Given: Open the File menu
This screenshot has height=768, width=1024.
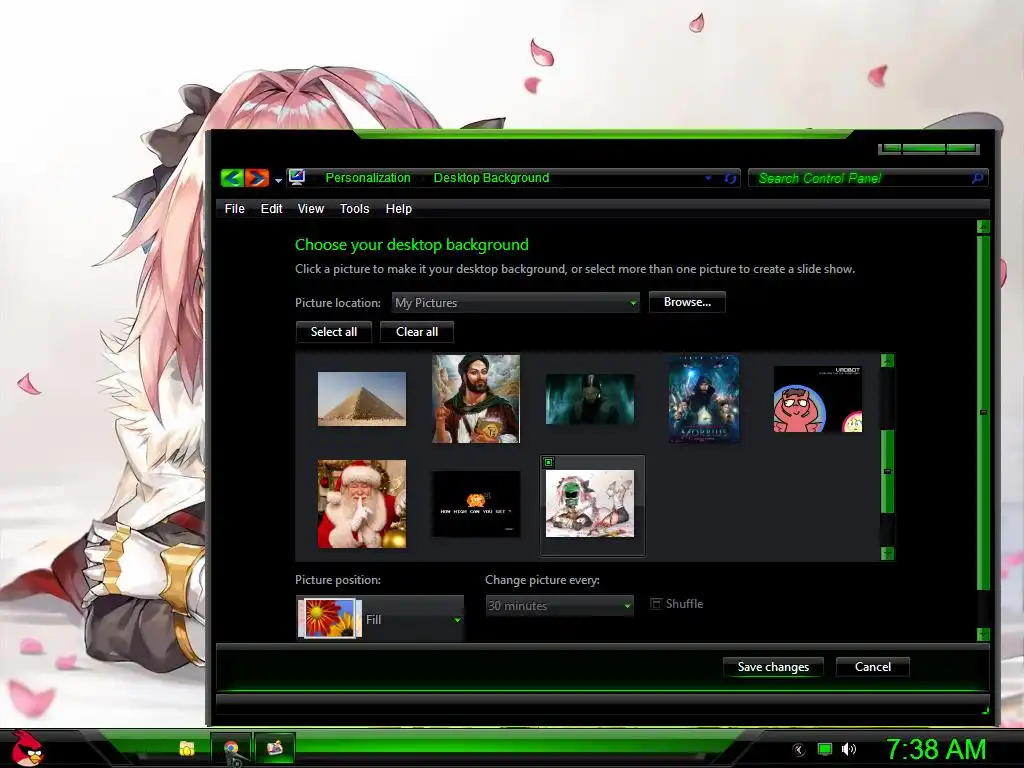Looking at the screenshot, I should click(x=234, y=208).
